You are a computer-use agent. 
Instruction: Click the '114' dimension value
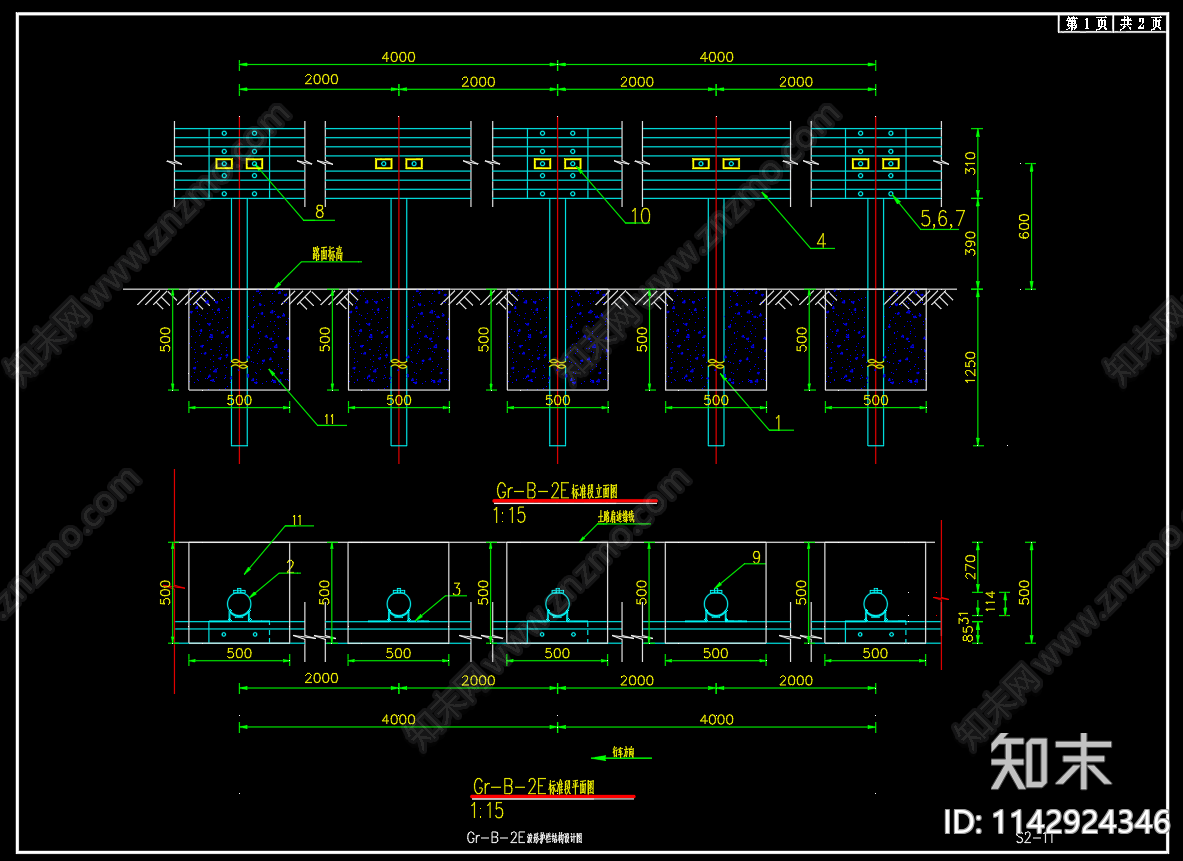pyautogui.click(x=991, y=602)
